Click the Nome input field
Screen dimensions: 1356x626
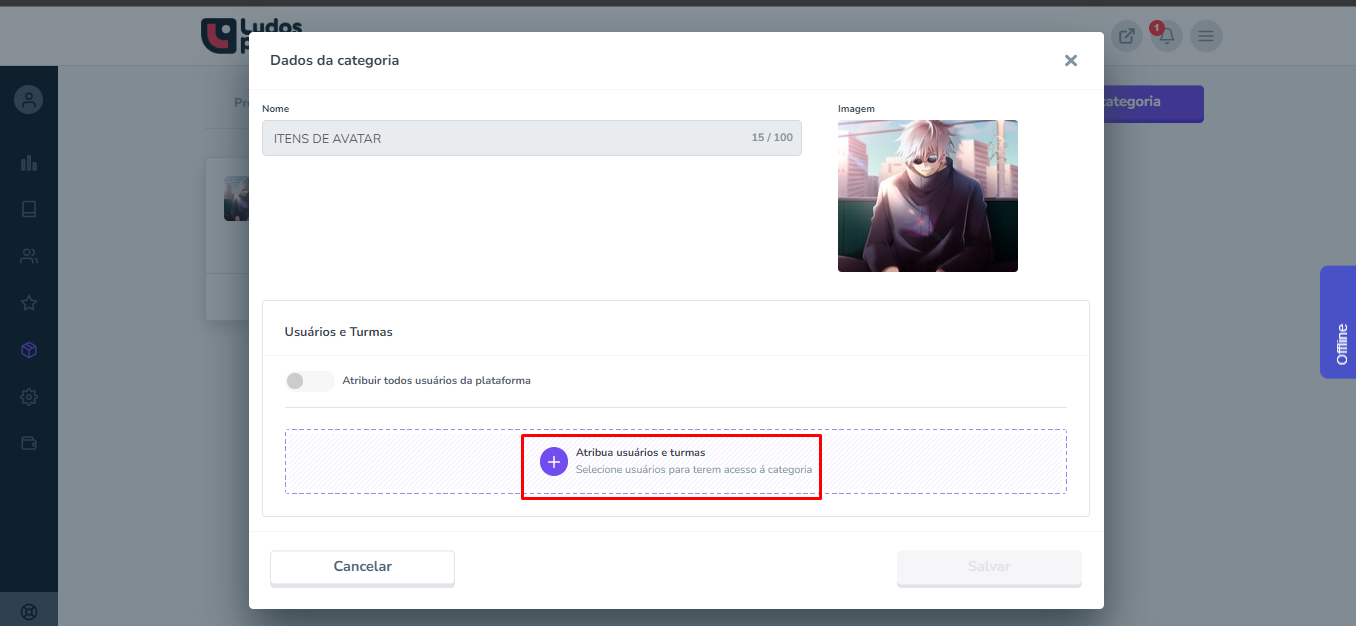pos(532,138)
